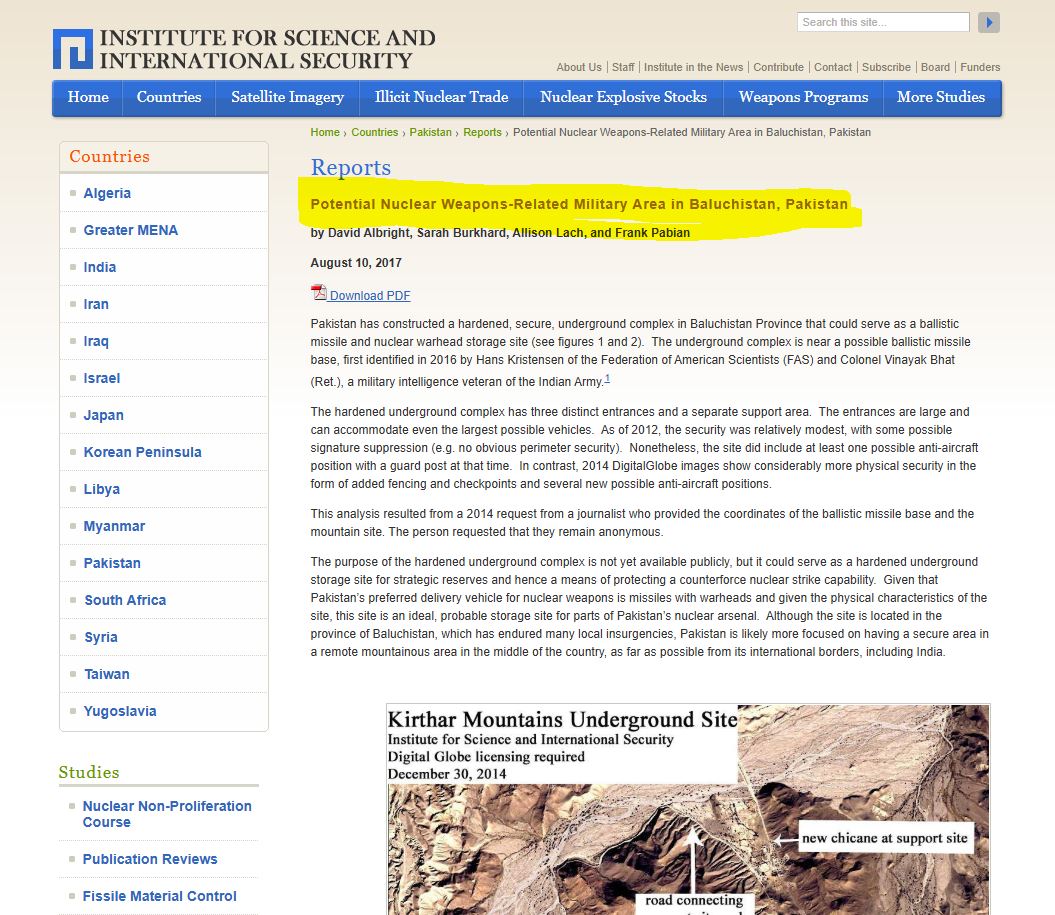Click the ISIS institute logo icon
Image resolution: width=1055 pixels, height=915 pixels.
(x=73, y=49)
